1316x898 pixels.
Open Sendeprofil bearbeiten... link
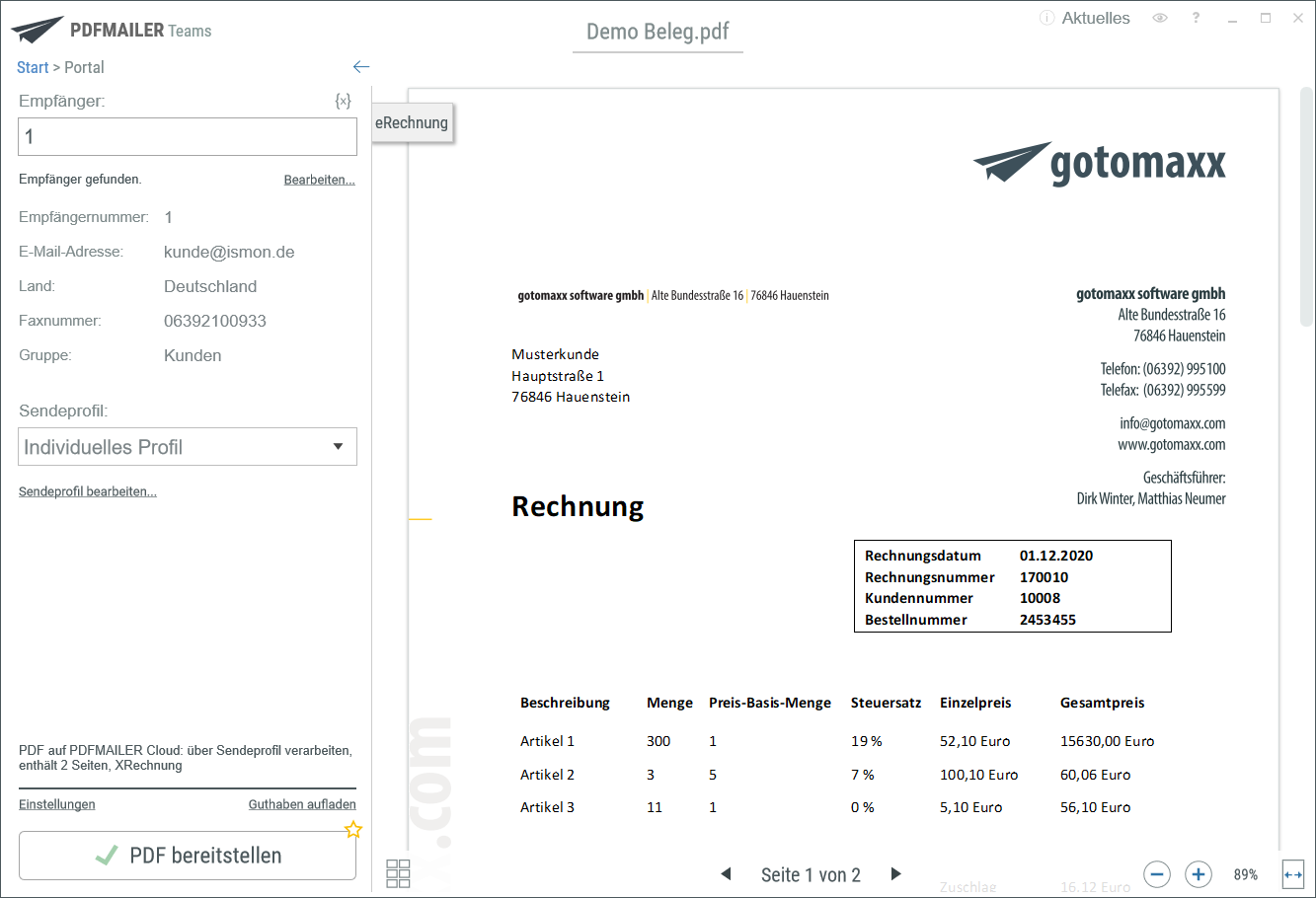[88, 491]
